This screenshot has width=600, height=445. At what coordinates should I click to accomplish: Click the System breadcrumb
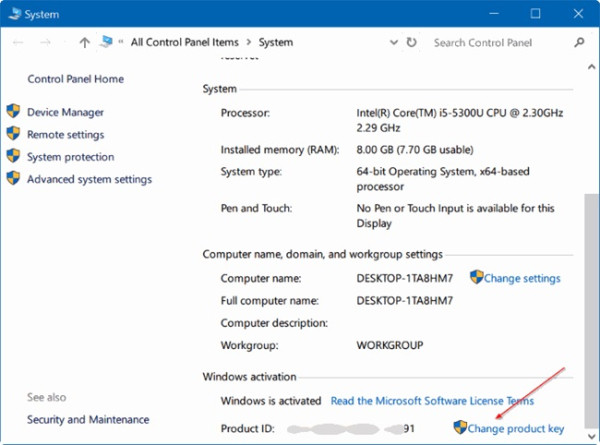coord(276,42)
